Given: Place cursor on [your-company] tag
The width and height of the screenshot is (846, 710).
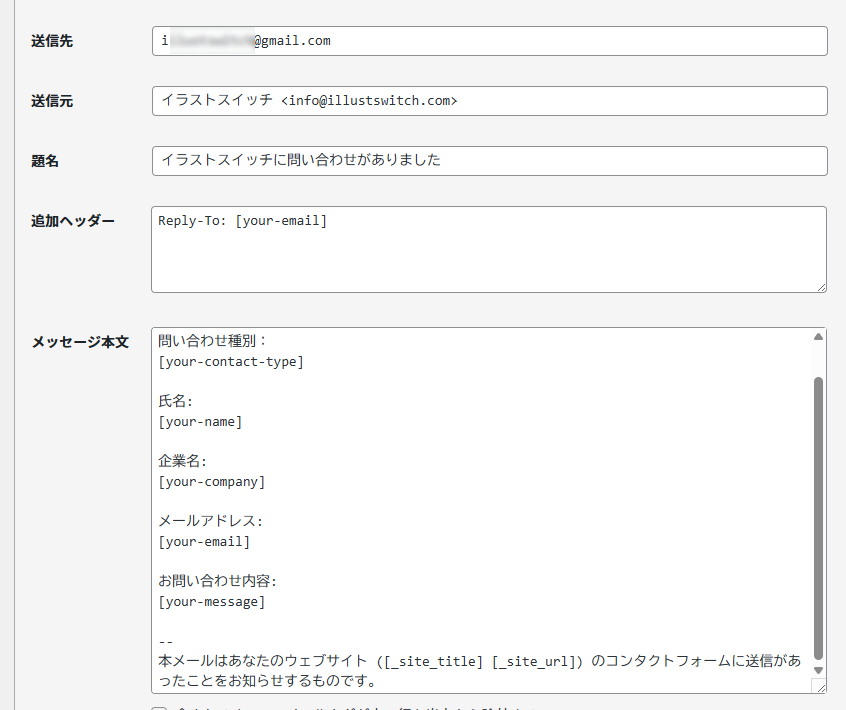Looking at the screenshot, I should pos(212,482).
